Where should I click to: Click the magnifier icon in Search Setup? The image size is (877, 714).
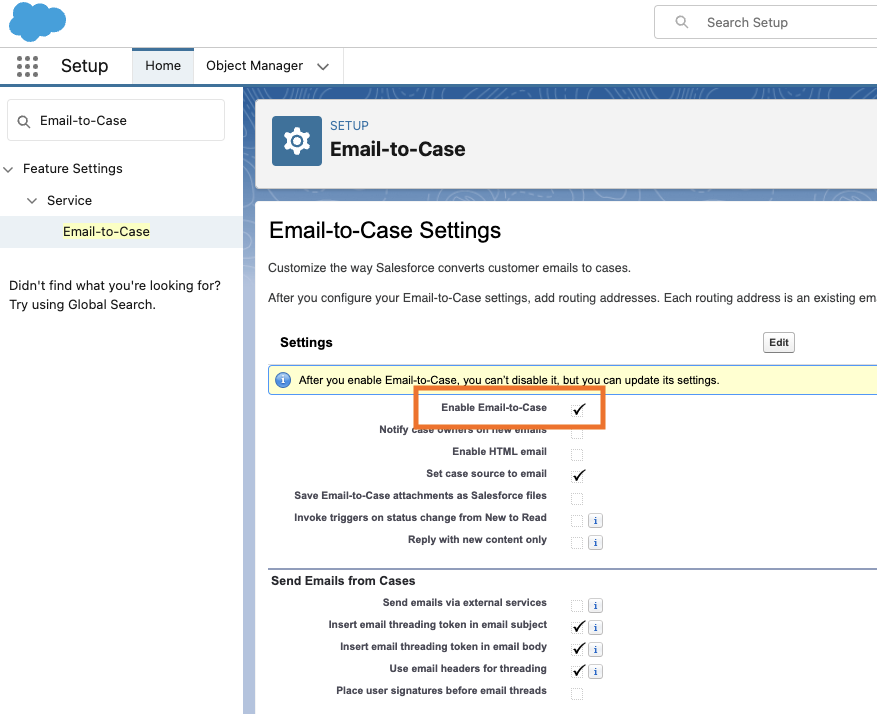coord(681,22)
